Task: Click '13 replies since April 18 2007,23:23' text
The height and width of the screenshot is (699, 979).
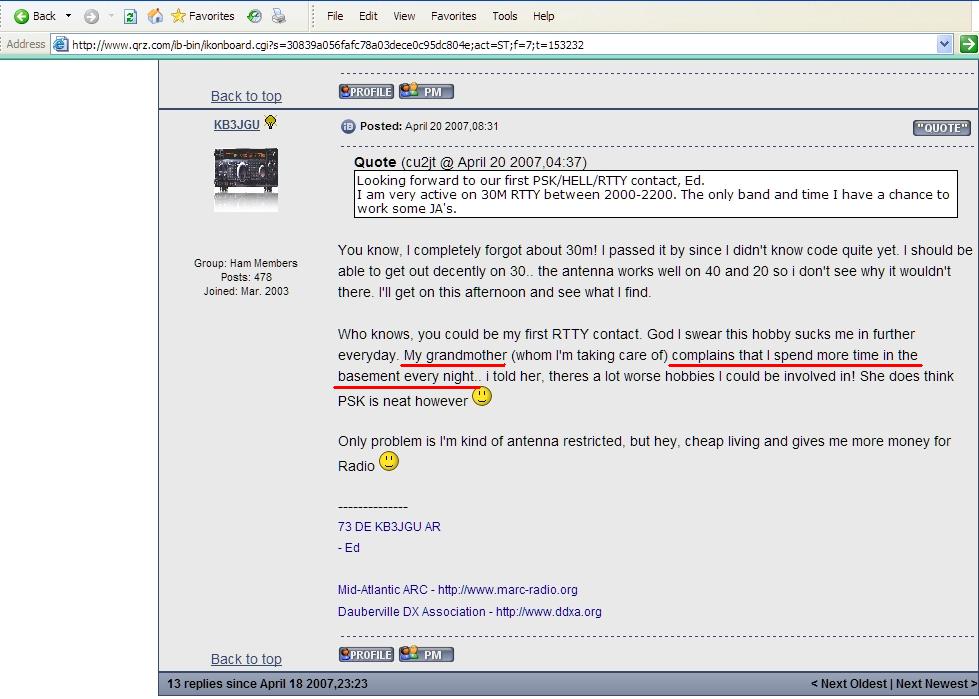Action: pyautogui.click(x=267, y=684)
